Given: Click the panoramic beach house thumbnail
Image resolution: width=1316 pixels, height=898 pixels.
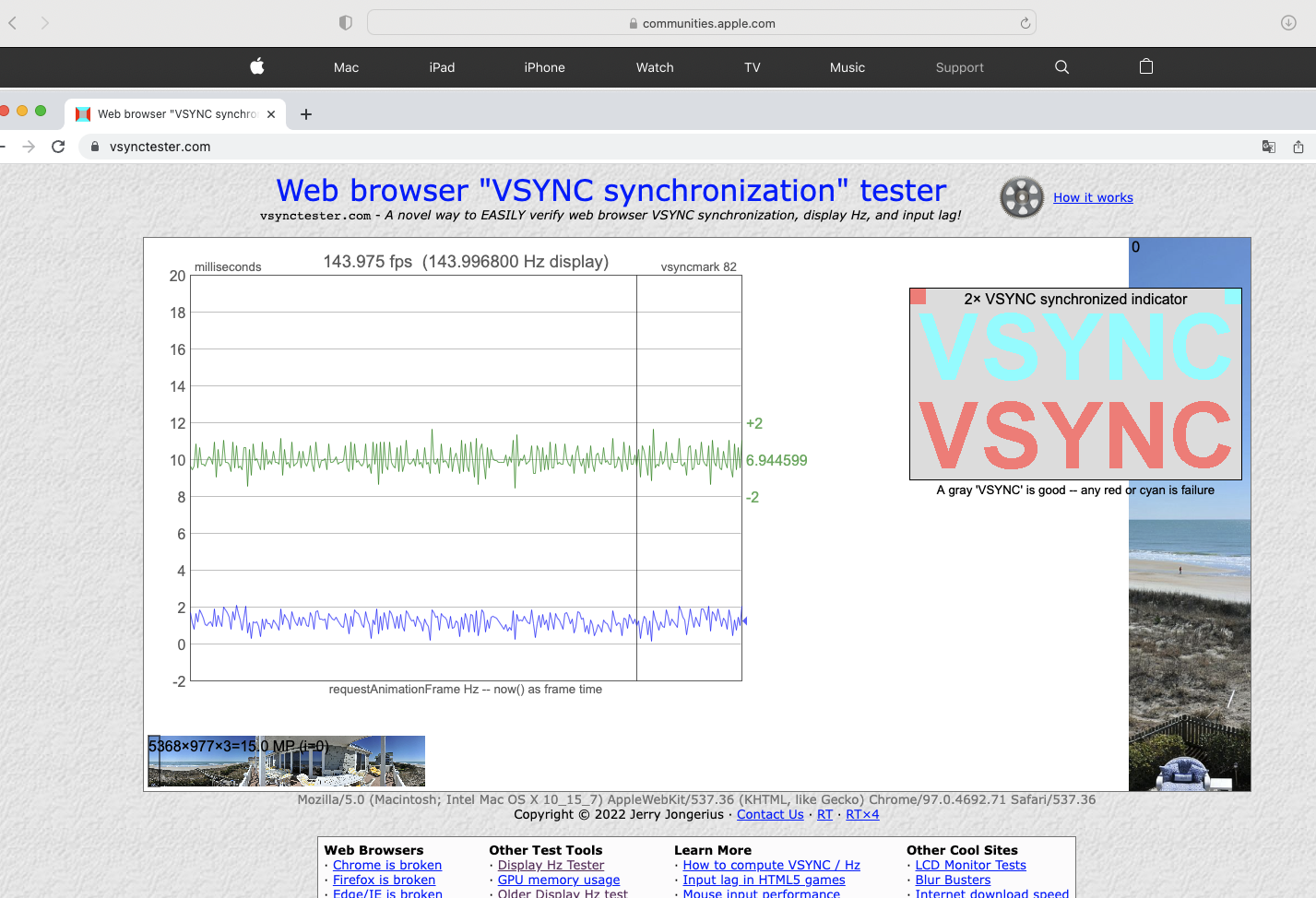Looking at the screenshot, I should 287,762.
